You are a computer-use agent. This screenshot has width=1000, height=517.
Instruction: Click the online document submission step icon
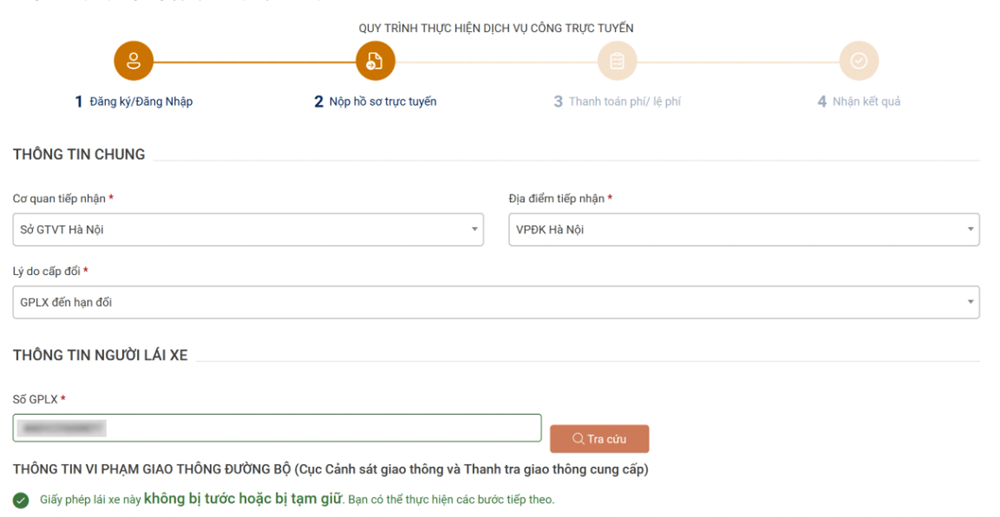click(376, 61)
